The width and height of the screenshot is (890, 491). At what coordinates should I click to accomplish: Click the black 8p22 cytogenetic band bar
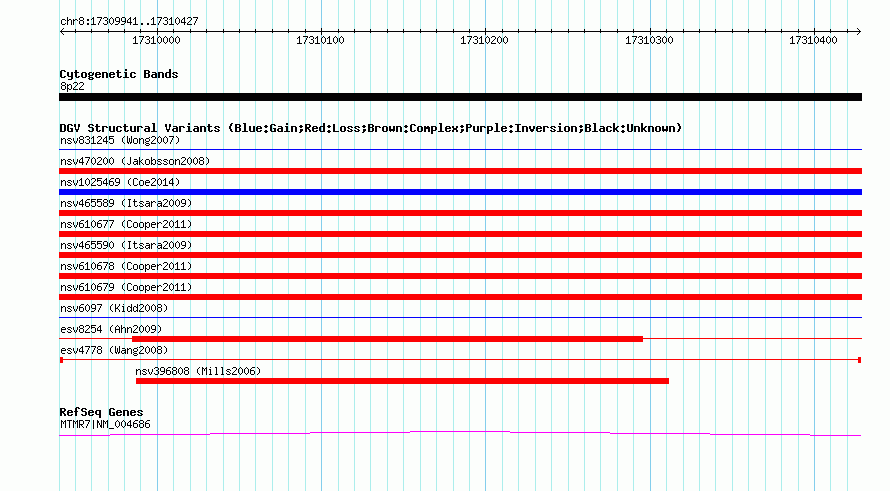(x=460, y=97)
